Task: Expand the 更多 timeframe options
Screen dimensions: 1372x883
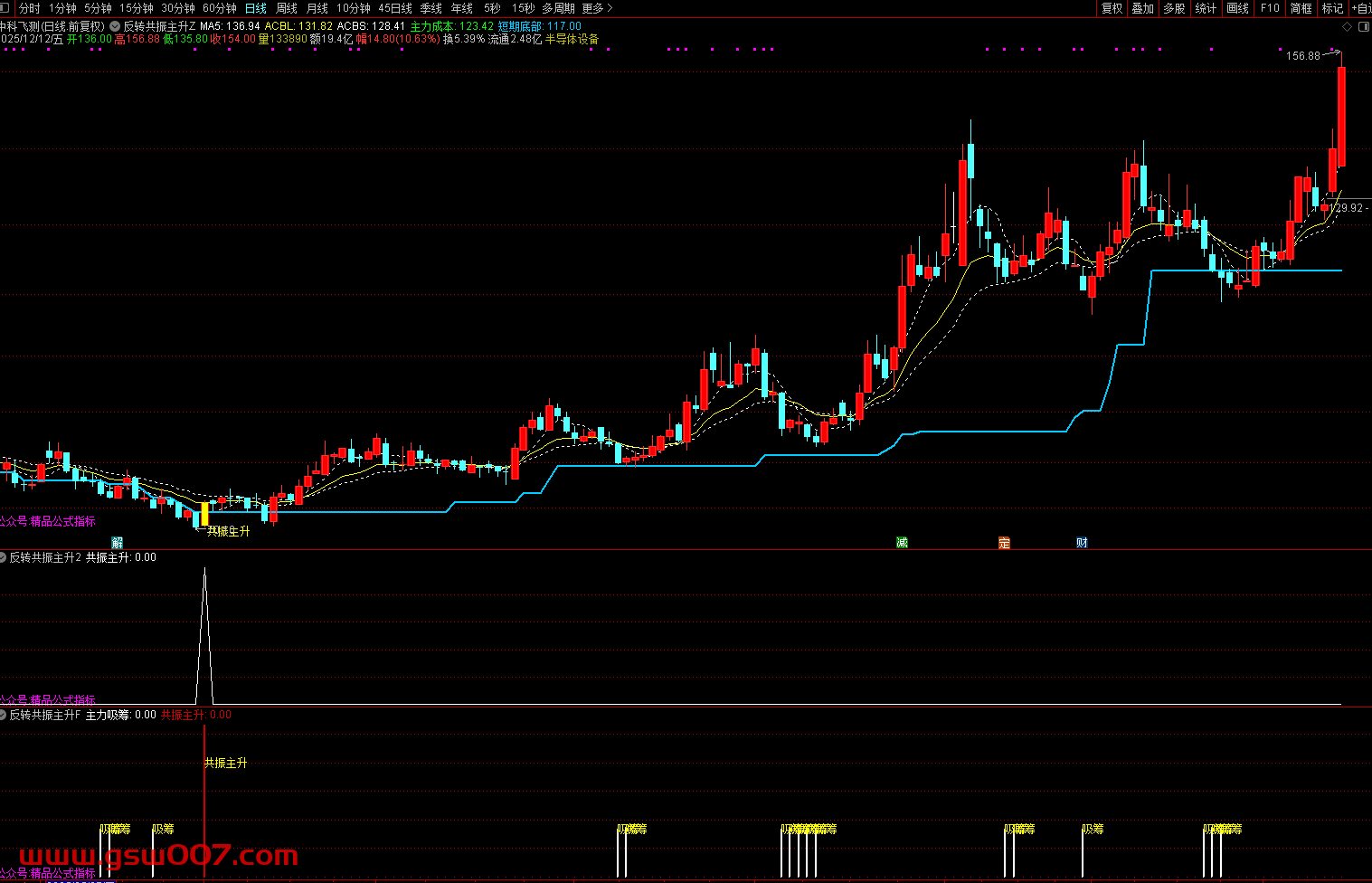Action: pyautogui.click(x=597, y=8)
